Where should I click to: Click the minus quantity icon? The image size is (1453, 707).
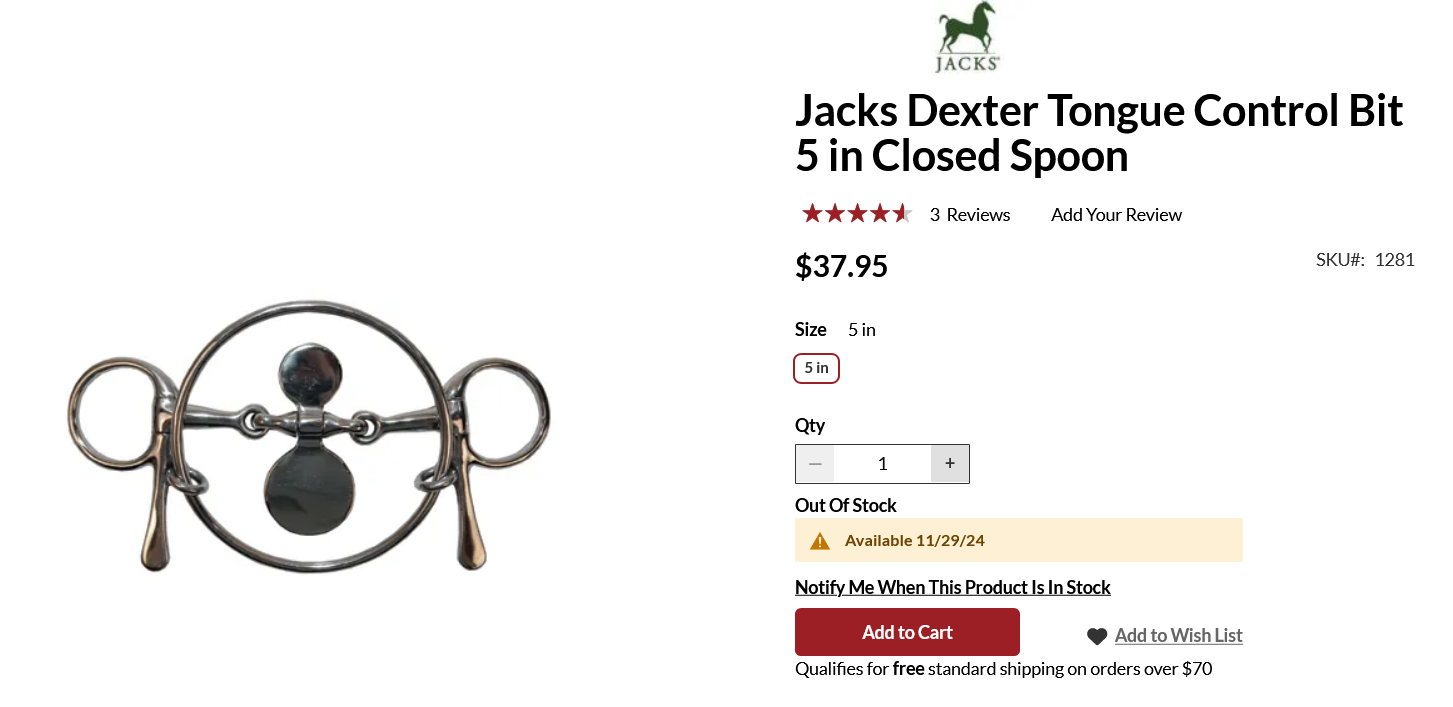coord(815,464)
